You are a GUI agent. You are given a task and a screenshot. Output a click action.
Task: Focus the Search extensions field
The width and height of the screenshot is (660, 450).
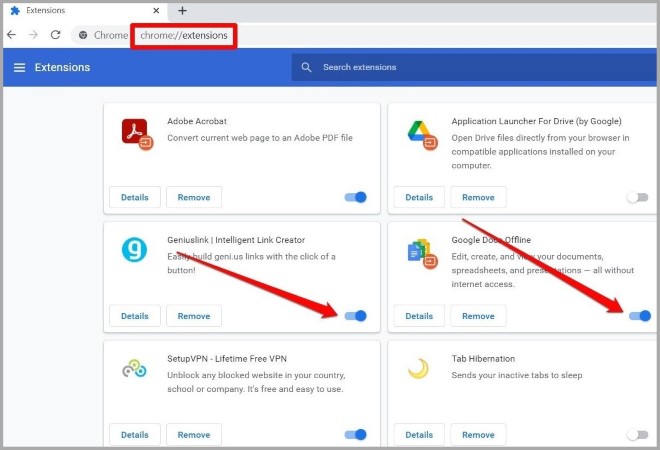click(x=474, y=67)
